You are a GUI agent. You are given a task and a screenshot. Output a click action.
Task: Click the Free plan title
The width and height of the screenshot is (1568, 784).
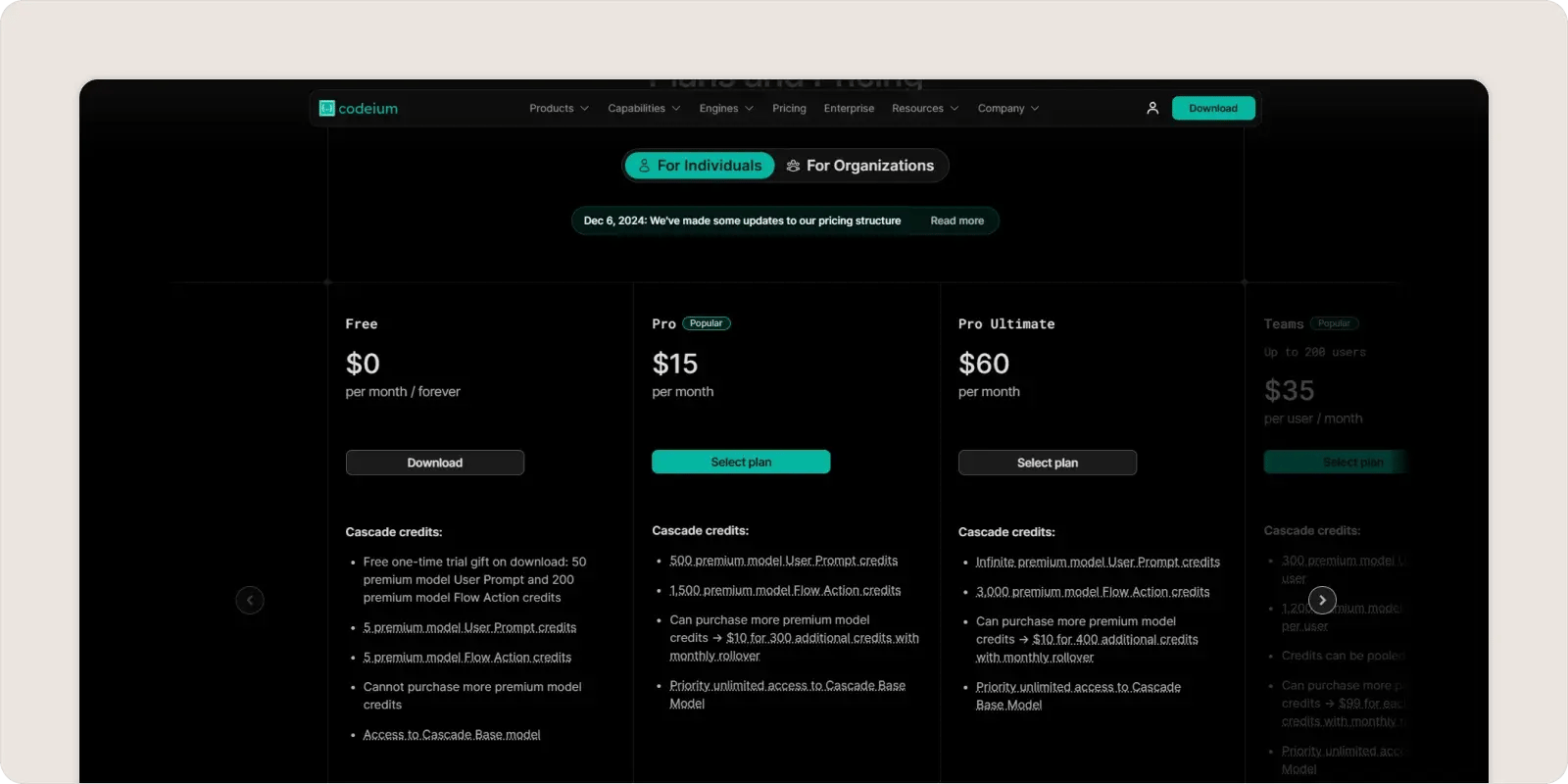[x=362, y=323]
